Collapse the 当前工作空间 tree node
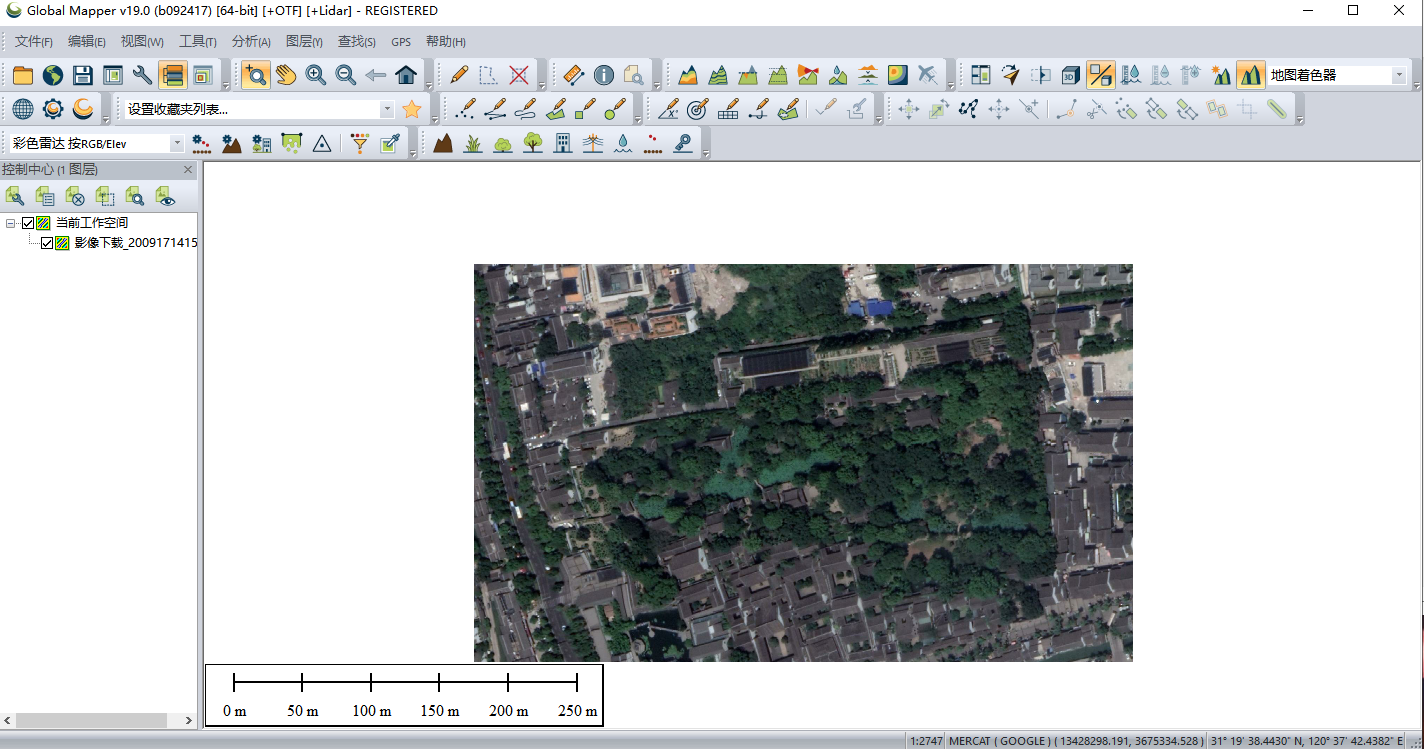 click(11, 223)
